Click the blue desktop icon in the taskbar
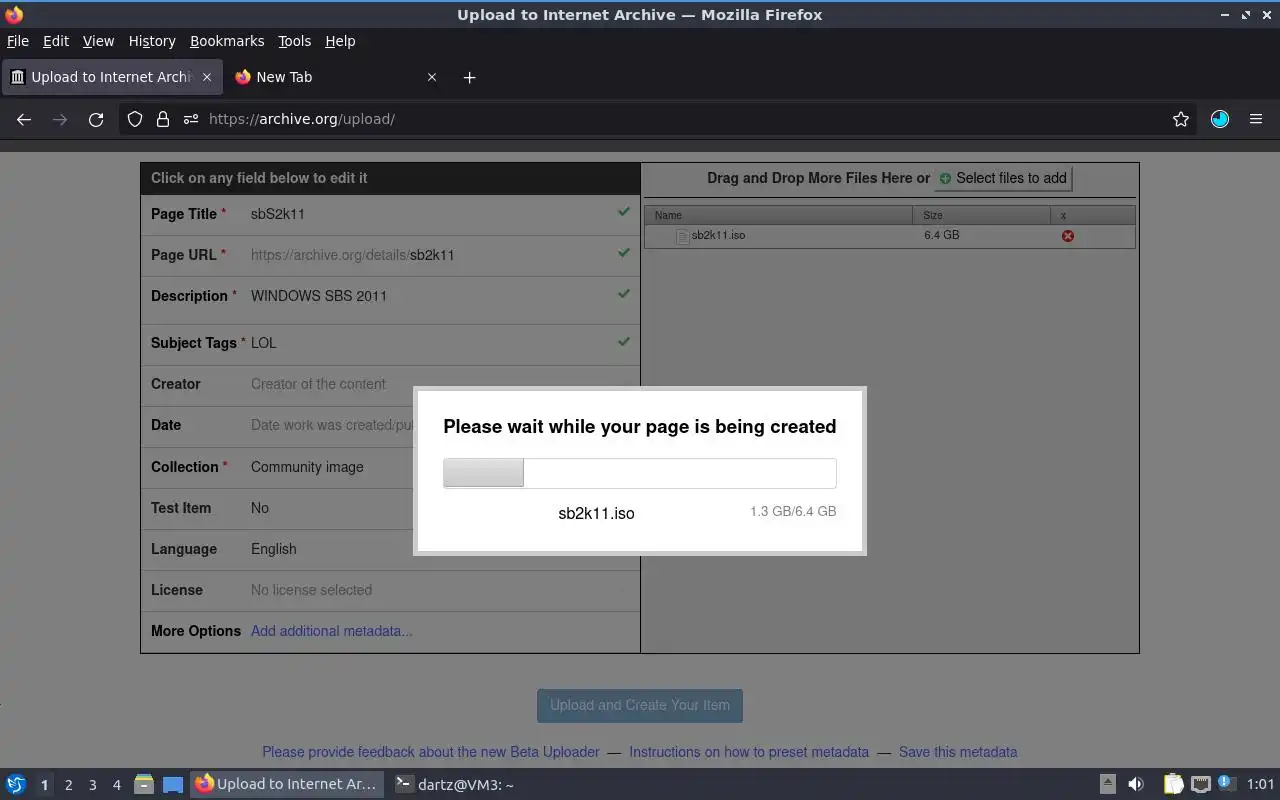The height and width of the screenshot is (800, 1280). coord(173,785)
